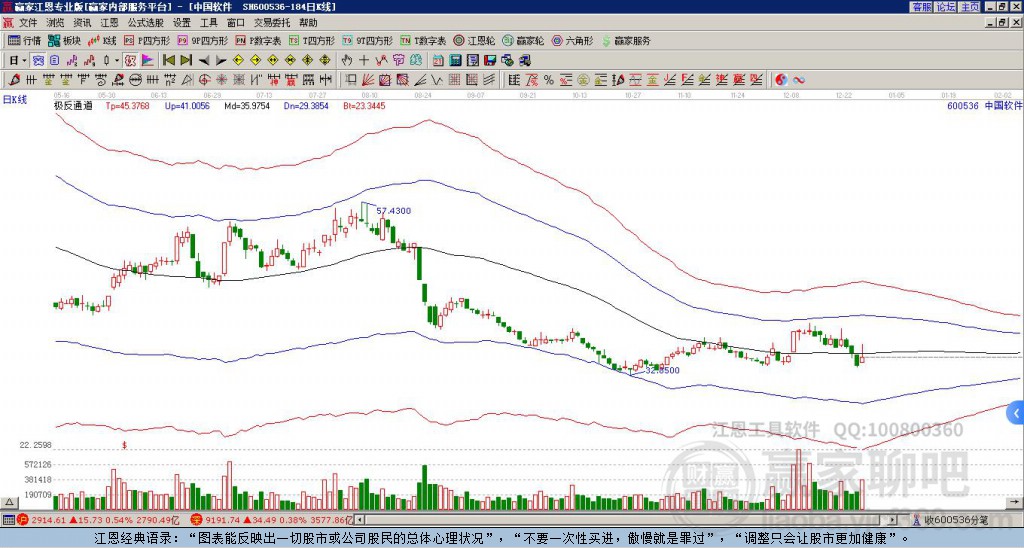Screen dimensions: 1024x548
Task: Open the 9P四方形 tool
Action: [203, 40]
